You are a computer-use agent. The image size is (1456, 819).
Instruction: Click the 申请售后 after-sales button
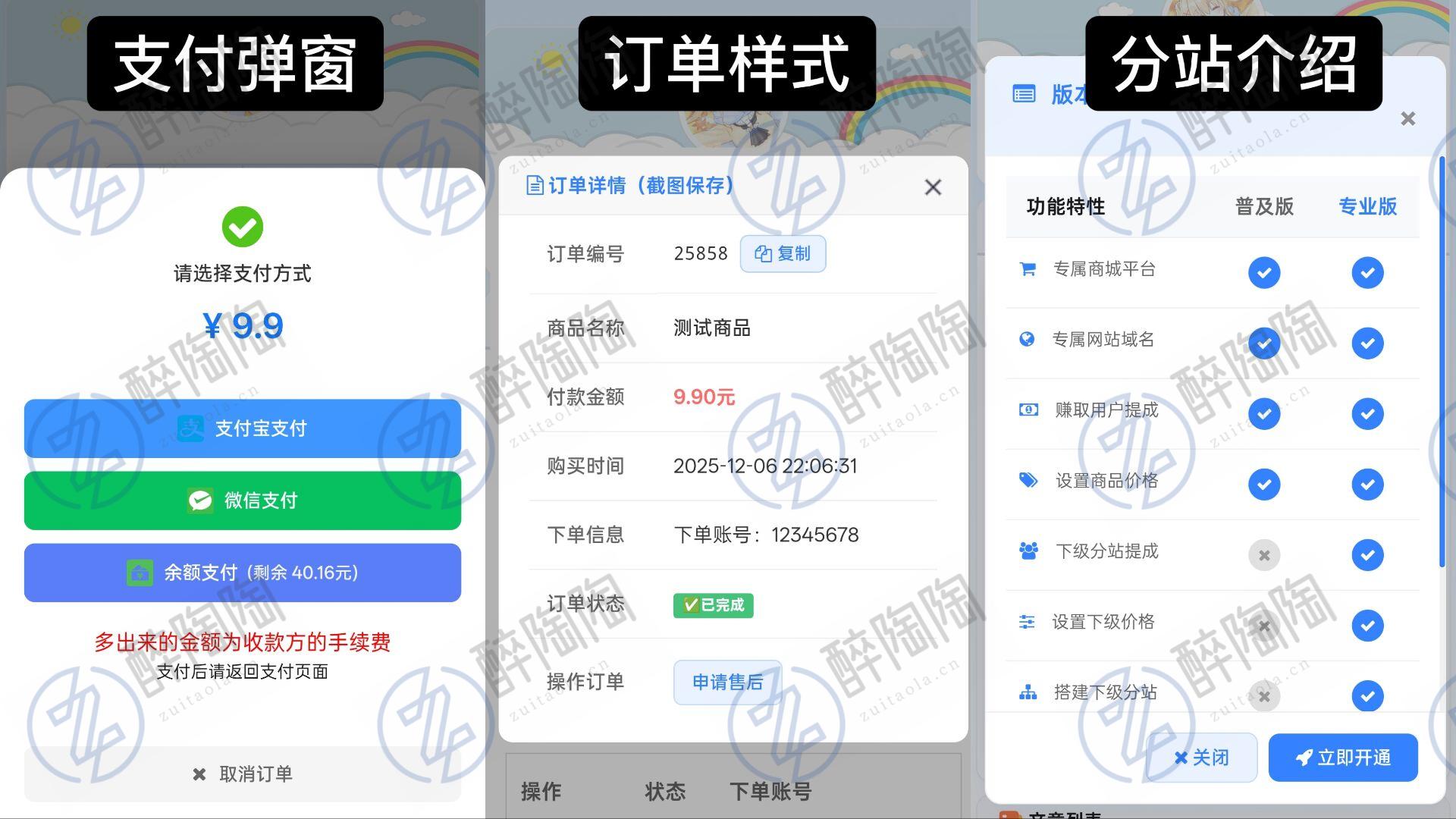[727, 682]
